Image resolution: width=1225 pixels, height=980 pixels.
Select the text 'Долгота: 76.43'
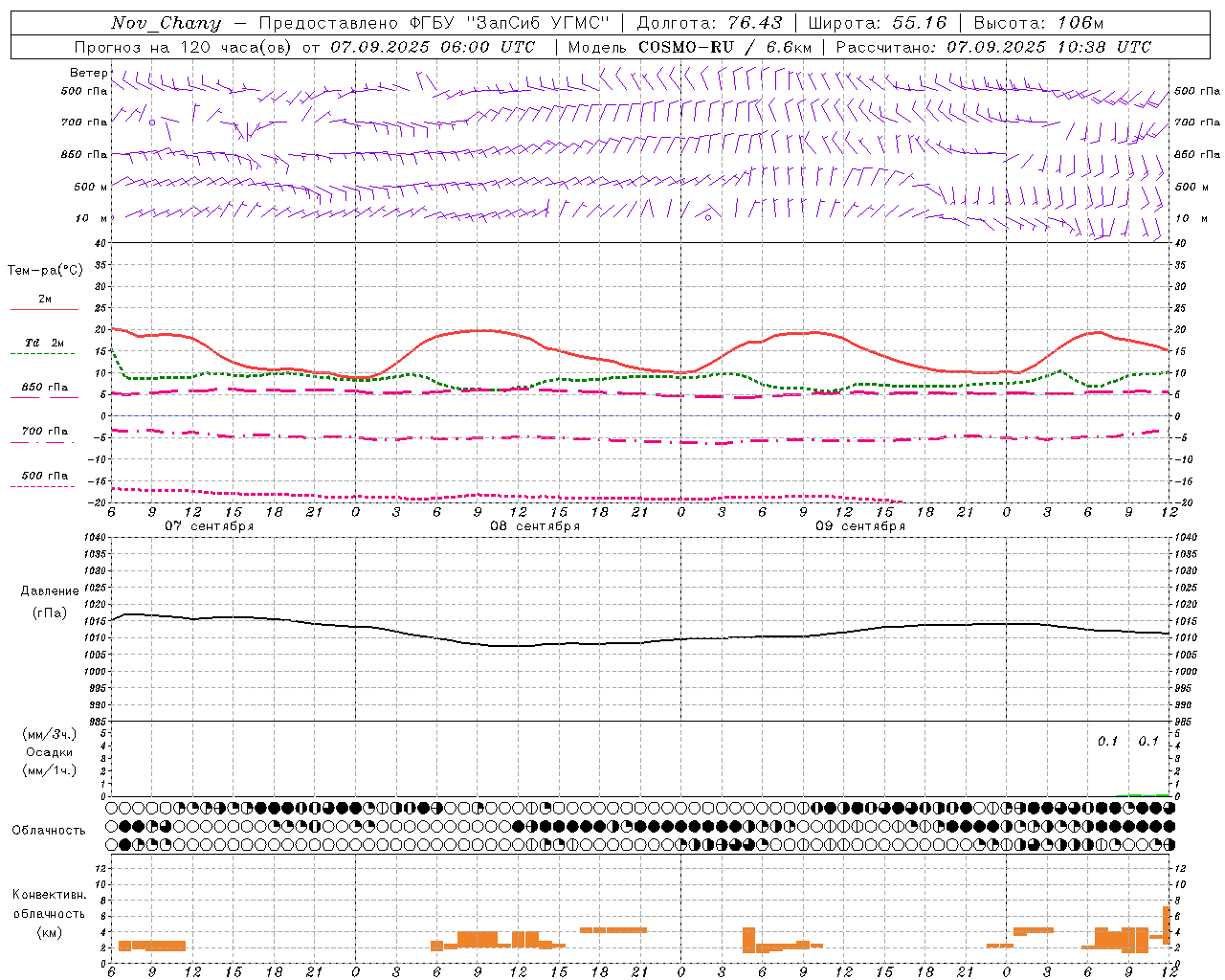tap(709, 23)
